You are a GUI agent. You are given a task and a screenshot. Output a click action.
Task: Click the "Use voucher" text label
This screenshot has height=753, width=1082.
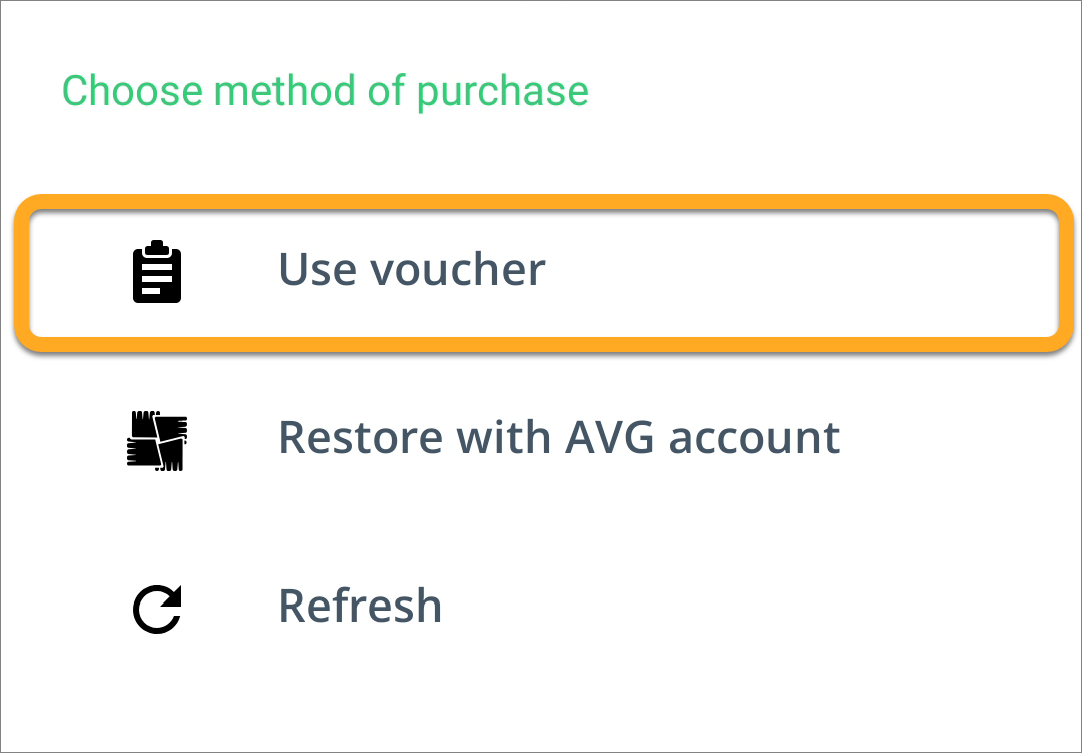(x=411, y=269)
